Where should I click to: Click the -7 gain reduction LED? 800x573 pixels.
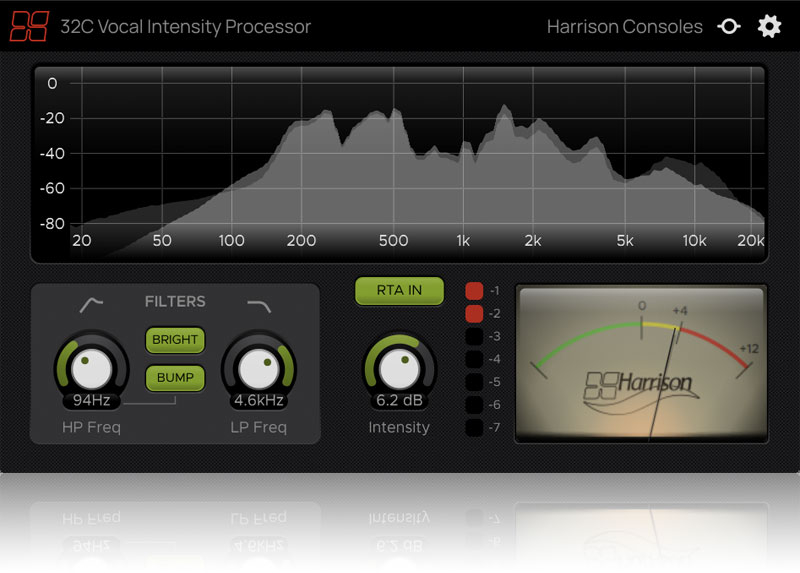[x=474, y=428]
